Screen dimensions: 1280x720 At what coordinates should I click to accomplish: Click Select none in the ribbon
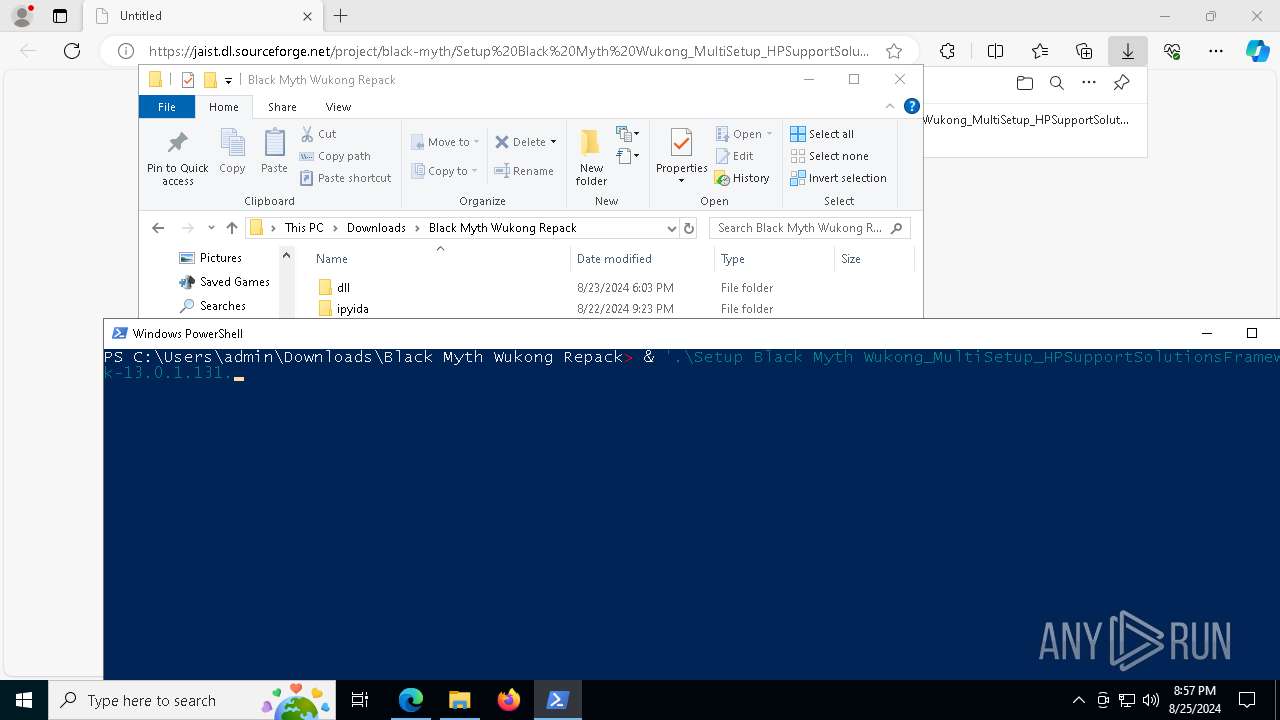pos(829,156)
